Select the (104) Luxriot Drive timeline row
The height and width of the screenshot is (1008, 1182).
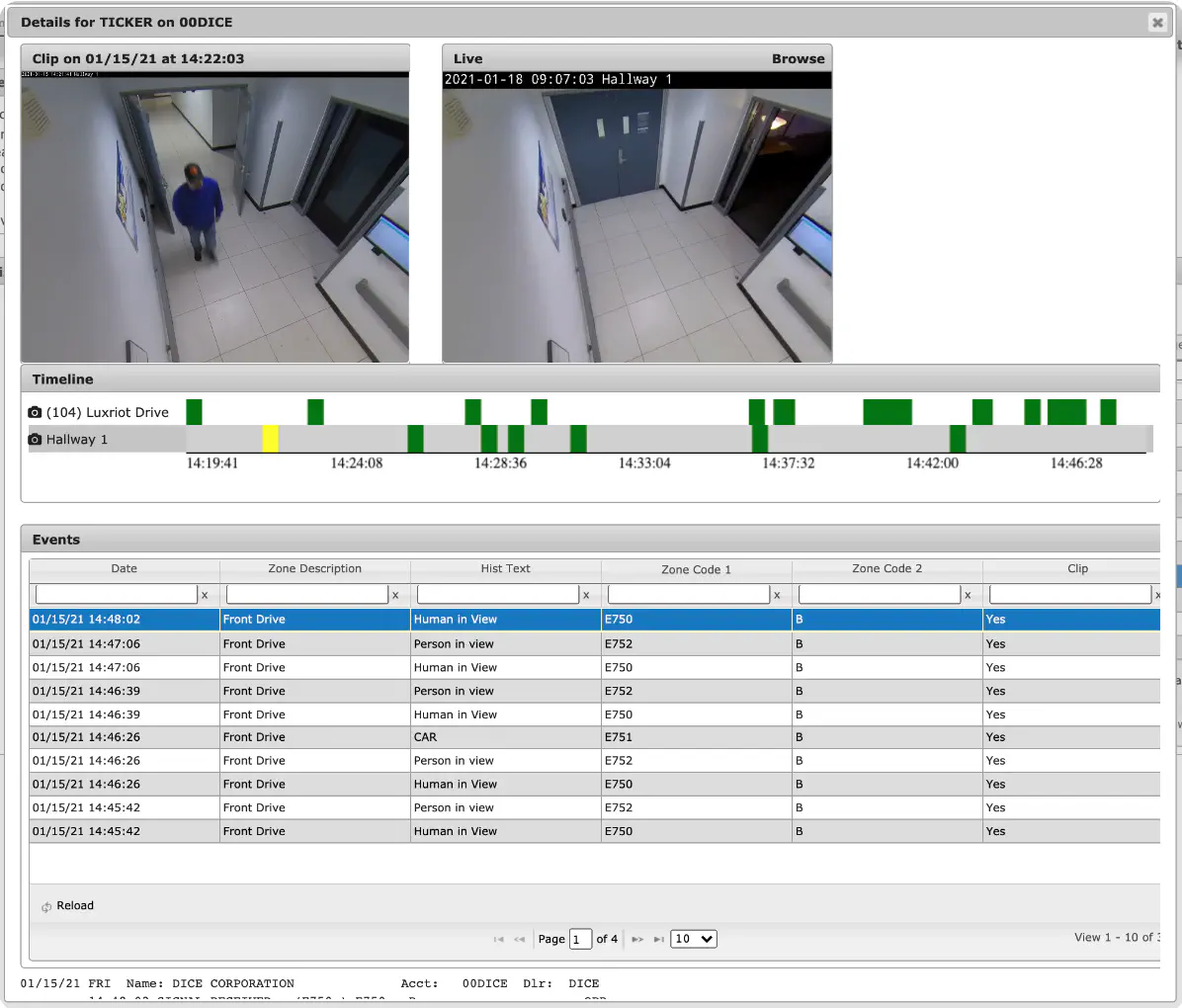[x=107, y=412]
